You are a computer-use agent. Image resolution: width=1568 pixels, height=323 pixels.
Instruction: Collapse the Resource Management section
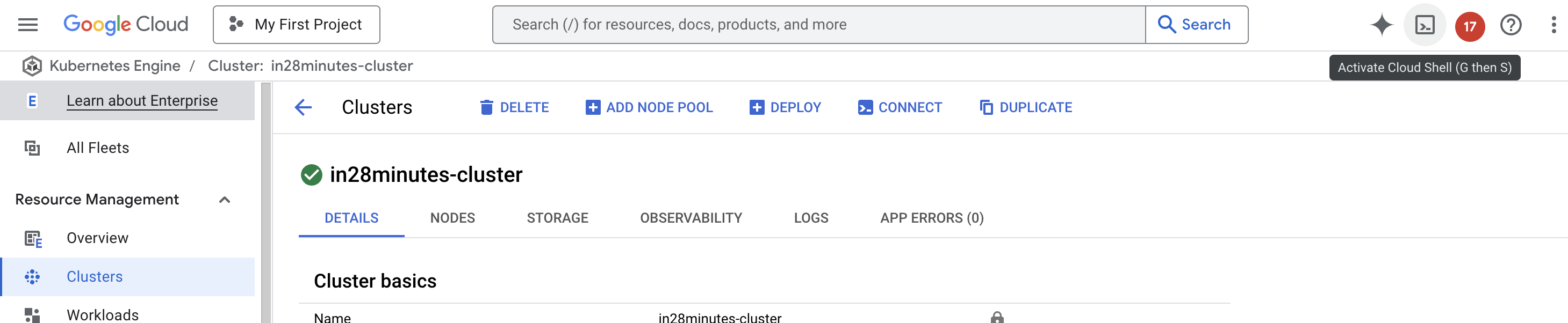click(x=225, y=200)
